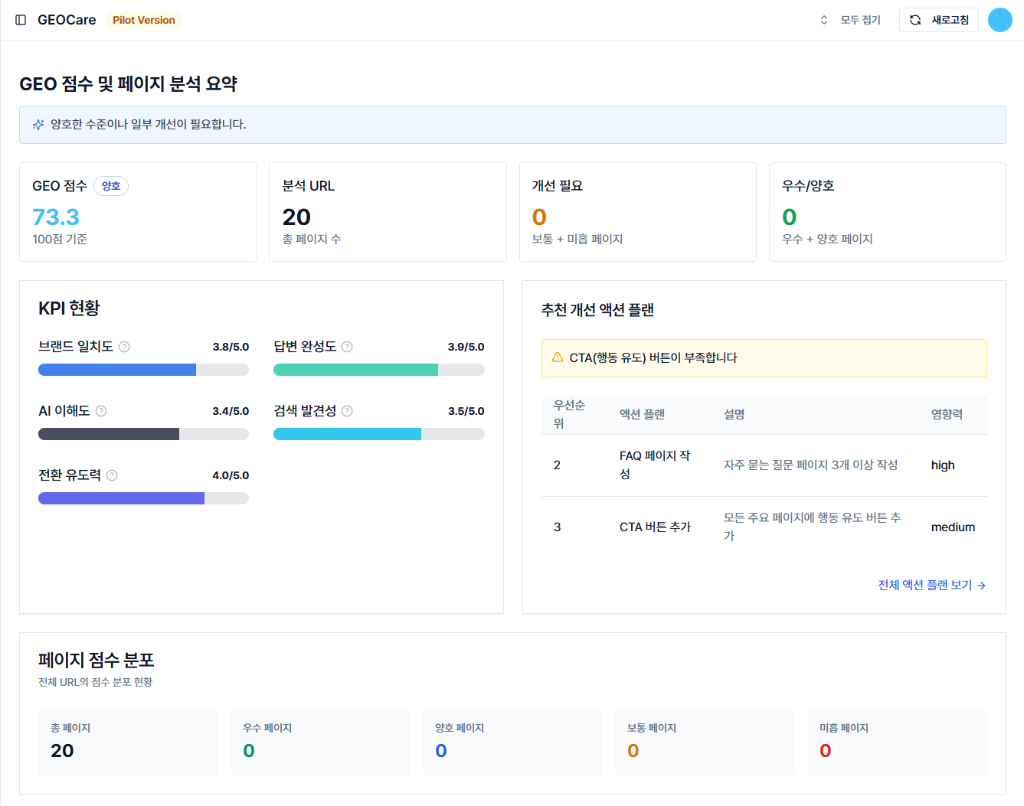Click the GEOCare logo text

(67, 20)
